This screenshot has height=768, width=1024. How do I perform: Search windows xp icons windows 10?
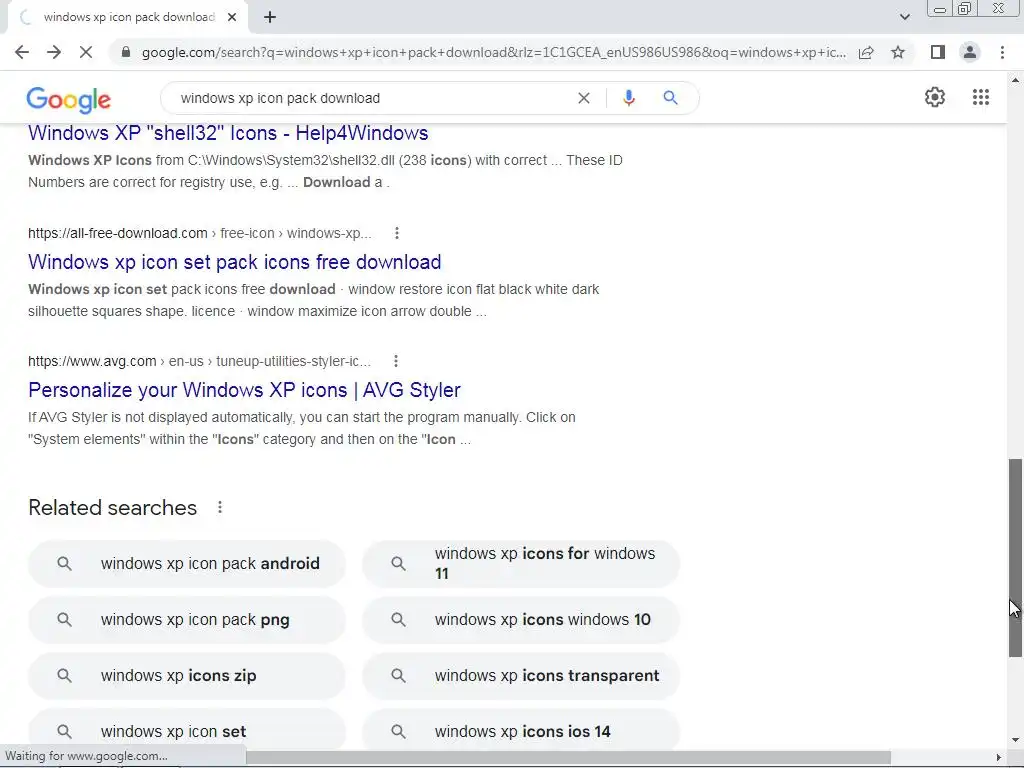pos(521,620)
